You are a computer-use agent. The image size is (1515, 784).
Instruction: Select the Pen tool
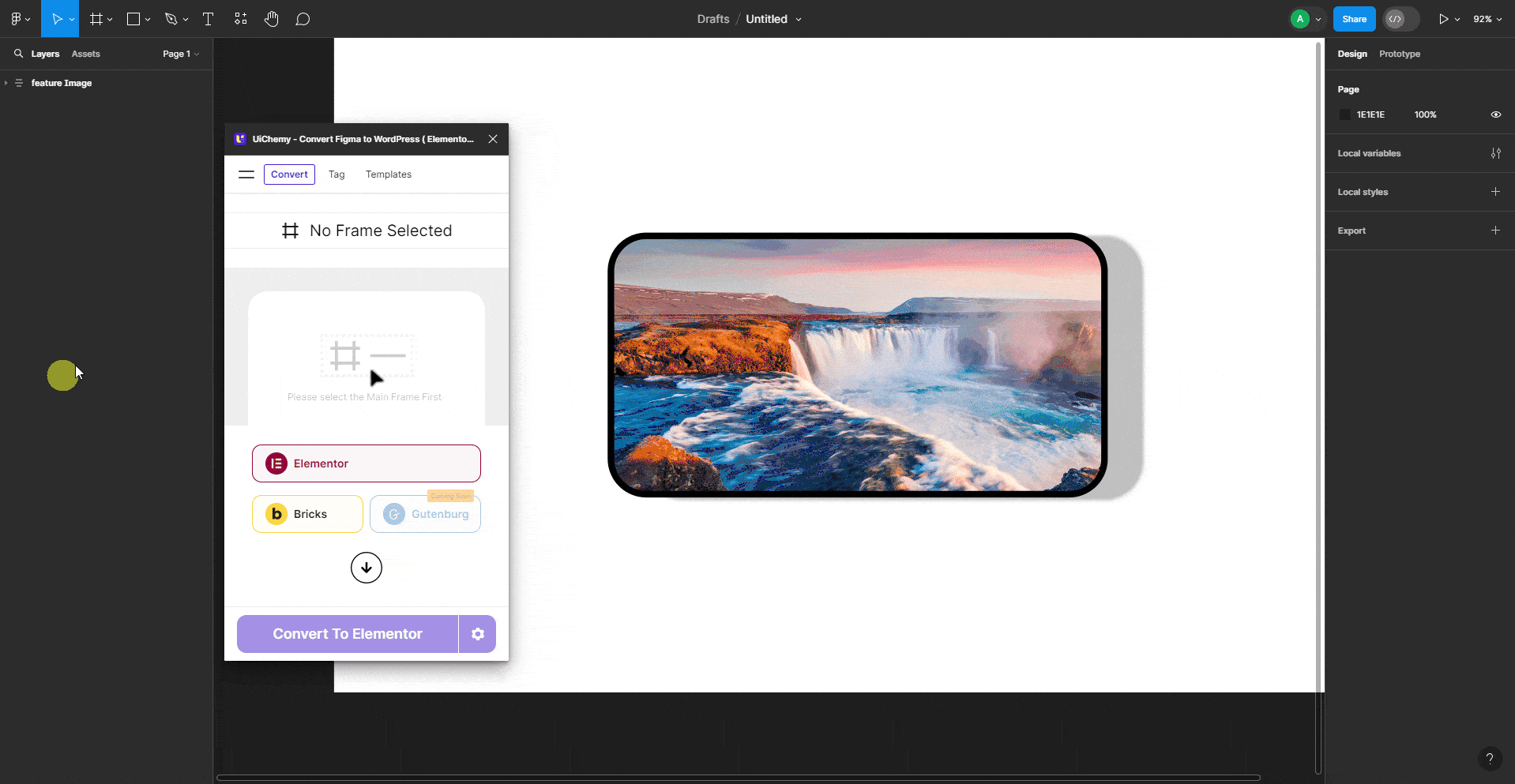(x=171, y=19)
